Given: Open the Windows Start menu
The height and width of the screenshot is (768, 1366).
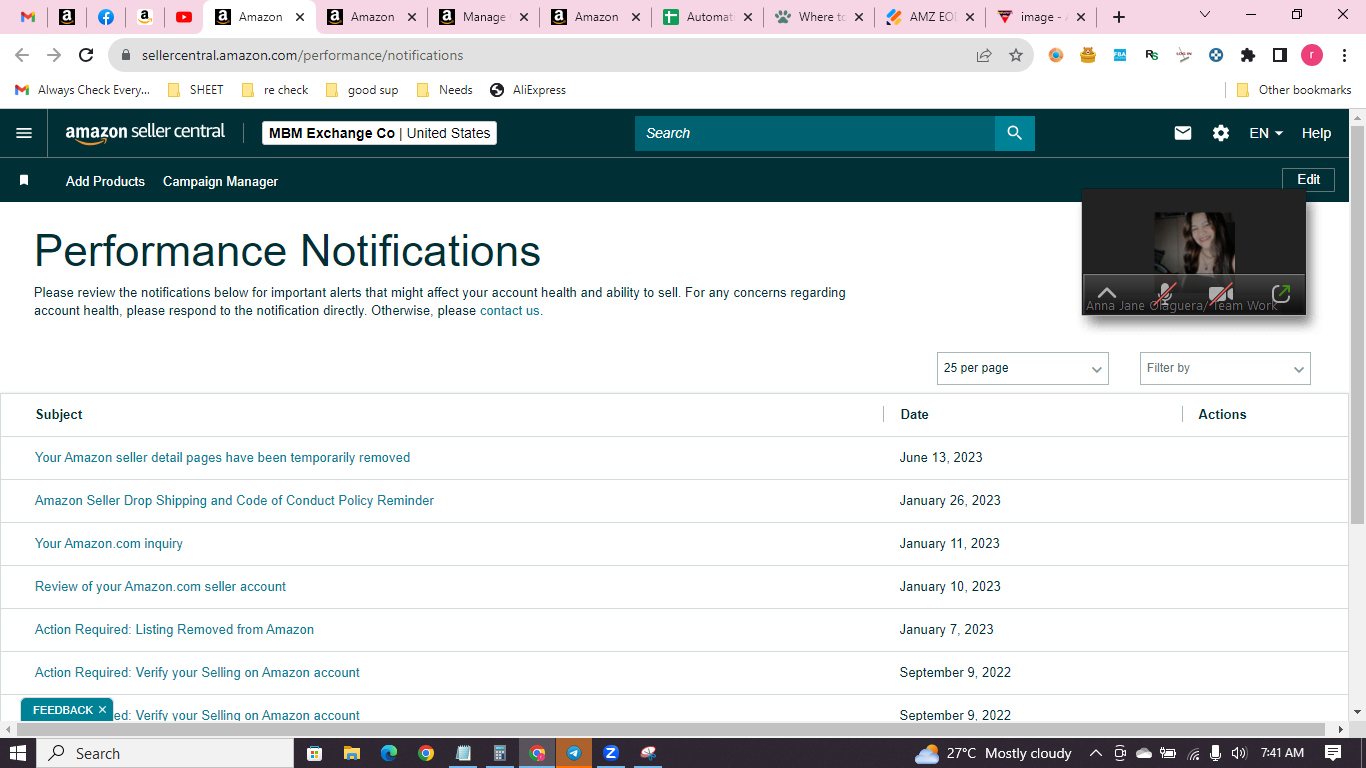Looking at the screenshot, I should click(x=18, y=753).
